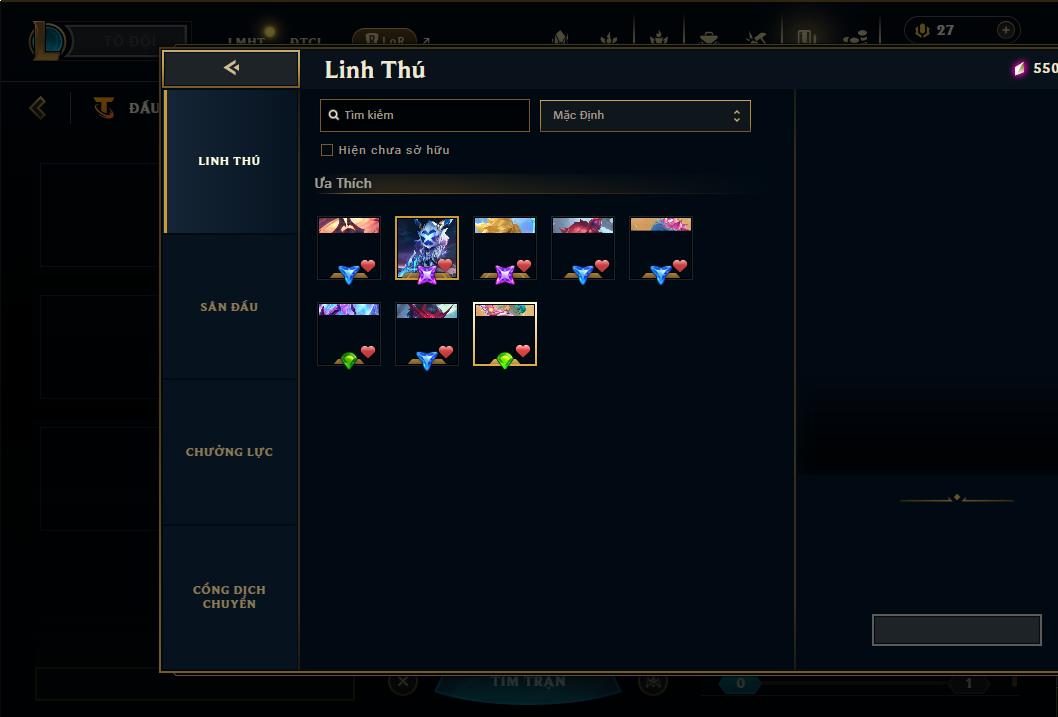Enable the 'Hiện chưa sở hữu' checkbox

pos(327,150)
